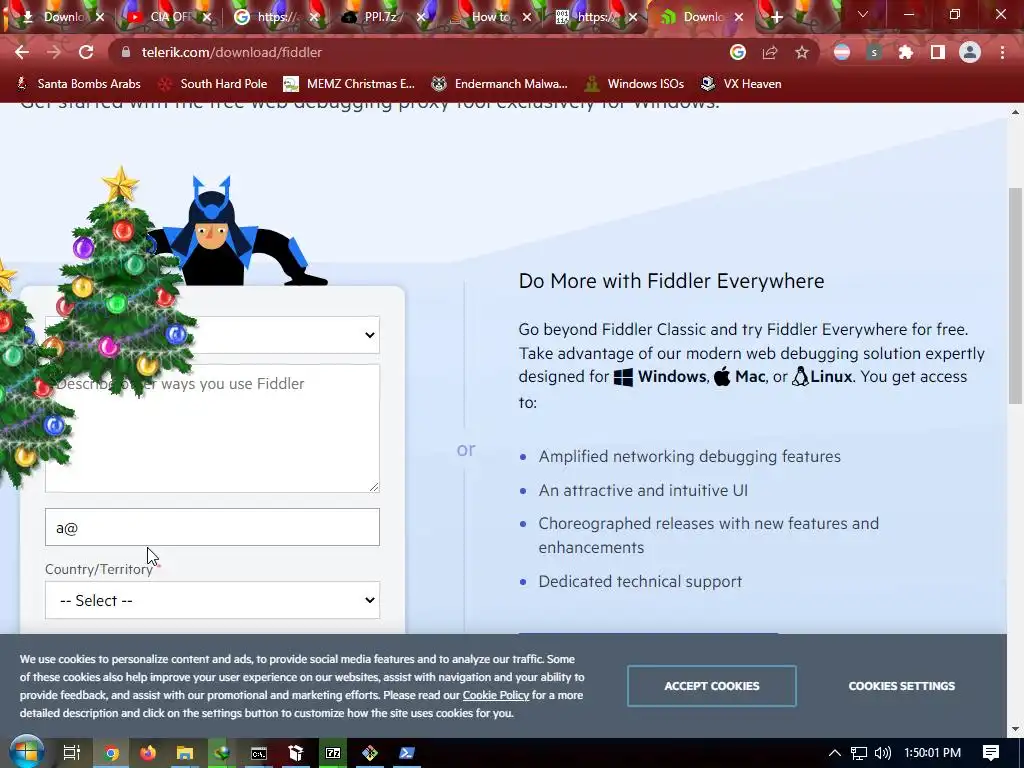Open PowerShell from the taskbar
The width and height of the screenshot is (1024, 768).
(407, 753)
